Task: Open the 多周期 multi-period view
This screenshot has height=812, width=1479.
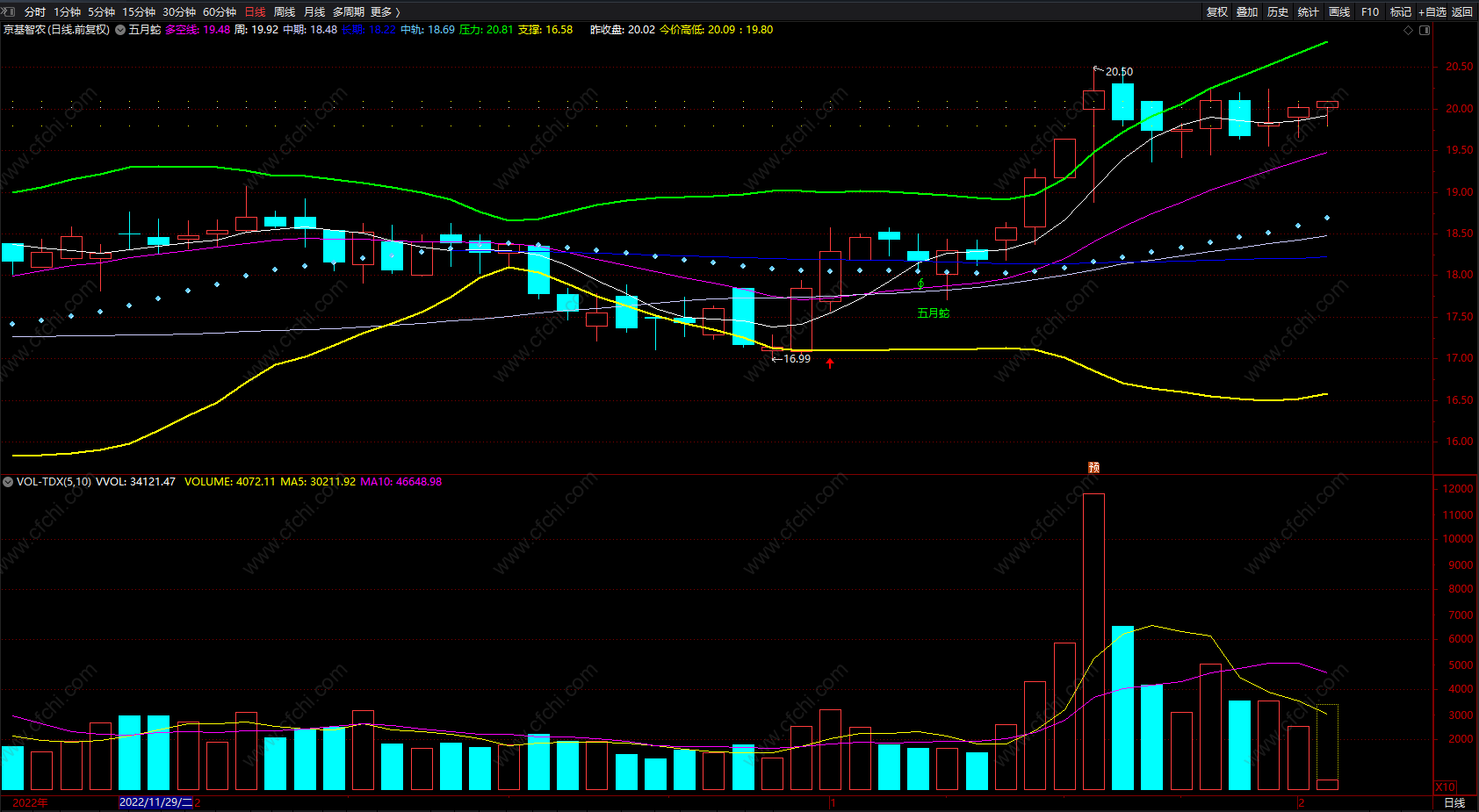Action: click(348, 11)
